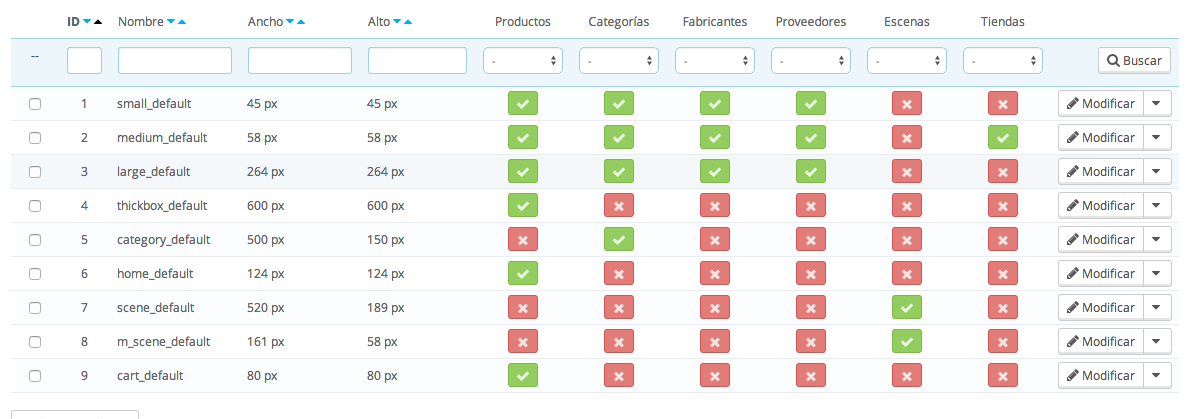Check the m_scene_default row checkbox

(x=35, y=341)
